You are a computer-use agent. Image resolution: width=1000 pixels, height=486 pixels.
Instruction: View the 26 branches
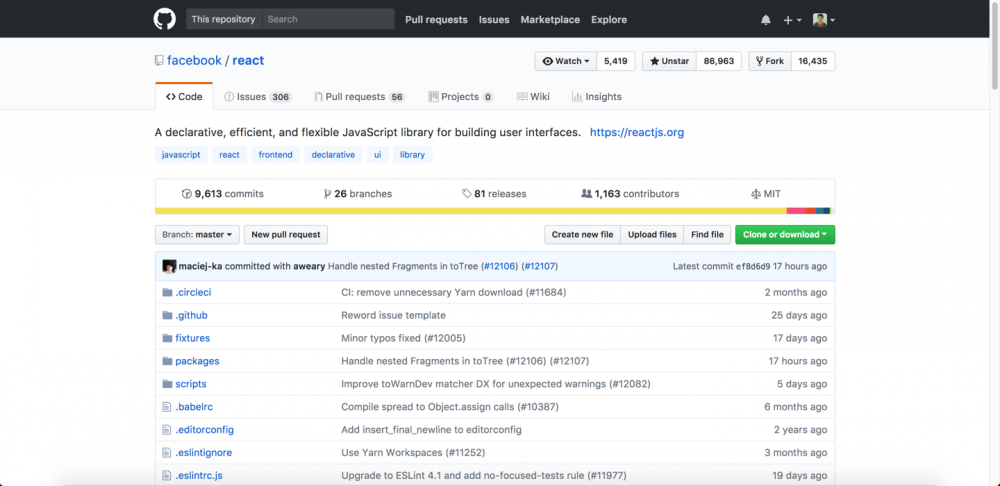[x=358, y=194]
